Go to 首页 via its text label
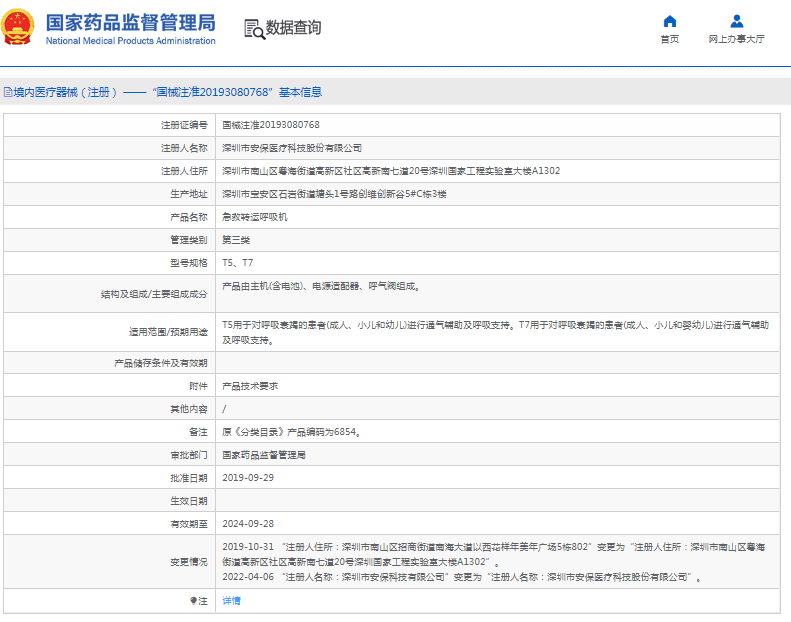The width and height of the screenshot is (791, 622). point(669,40)
